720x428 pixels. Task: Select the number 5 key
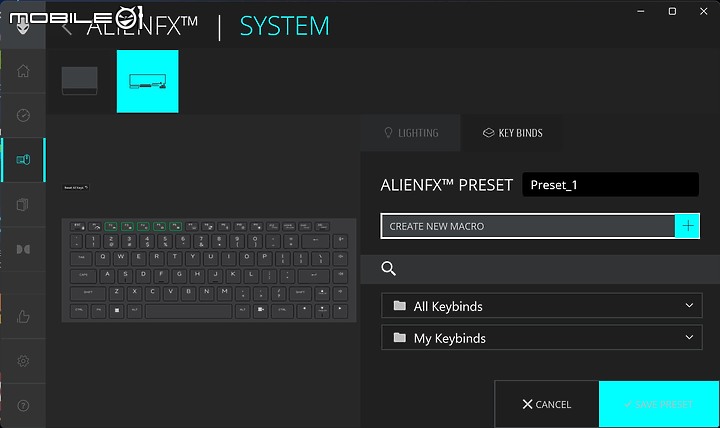[x=166, y=241]
